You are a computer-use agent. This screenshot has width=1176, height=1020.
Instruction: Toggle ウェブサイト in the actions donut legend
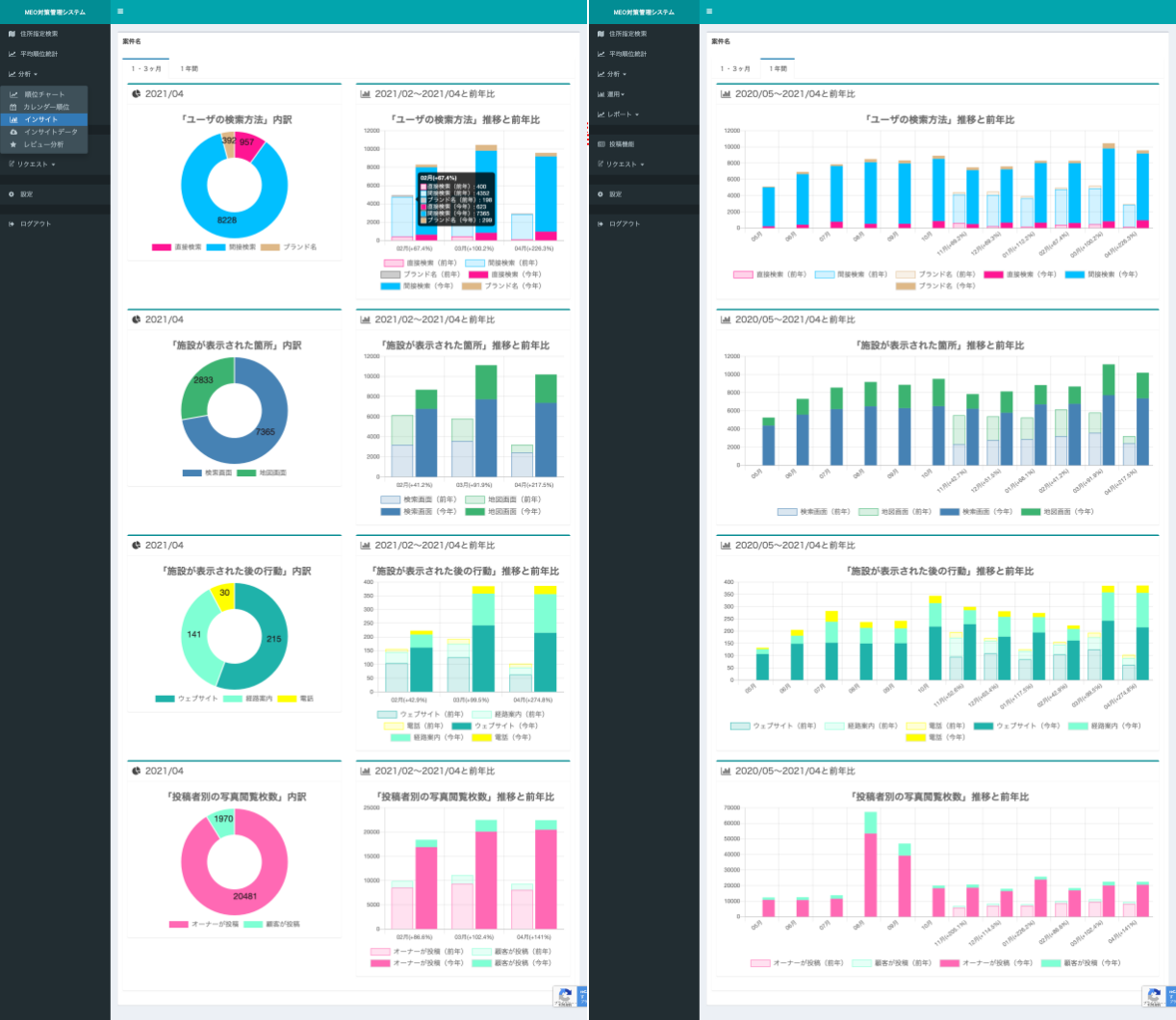click(x=187, y=699)
